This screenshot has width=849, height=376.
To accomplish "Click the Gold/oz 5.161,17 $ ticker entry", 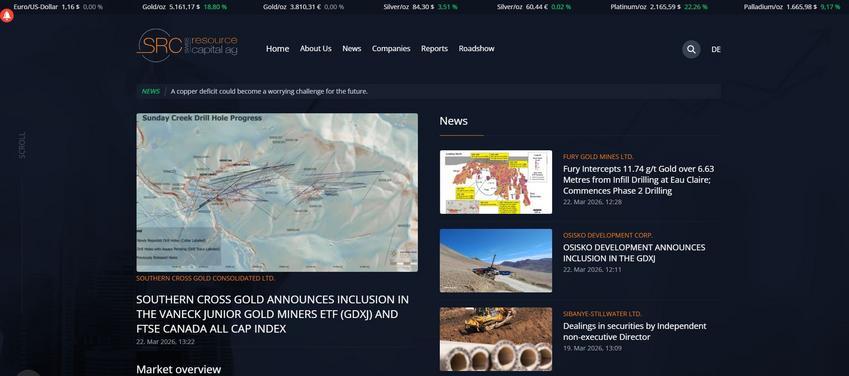I will coord(185,7).
